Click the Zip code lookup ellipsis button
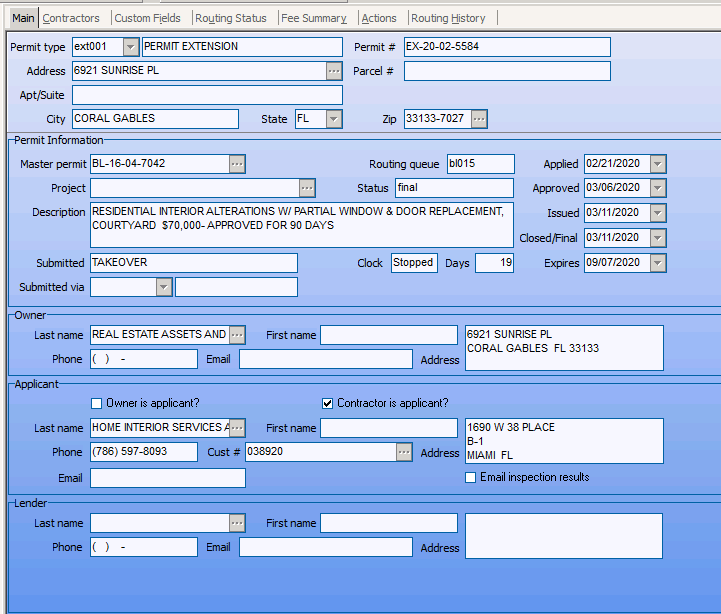Viewport: 721px width, 614px height. click(479, 119)
